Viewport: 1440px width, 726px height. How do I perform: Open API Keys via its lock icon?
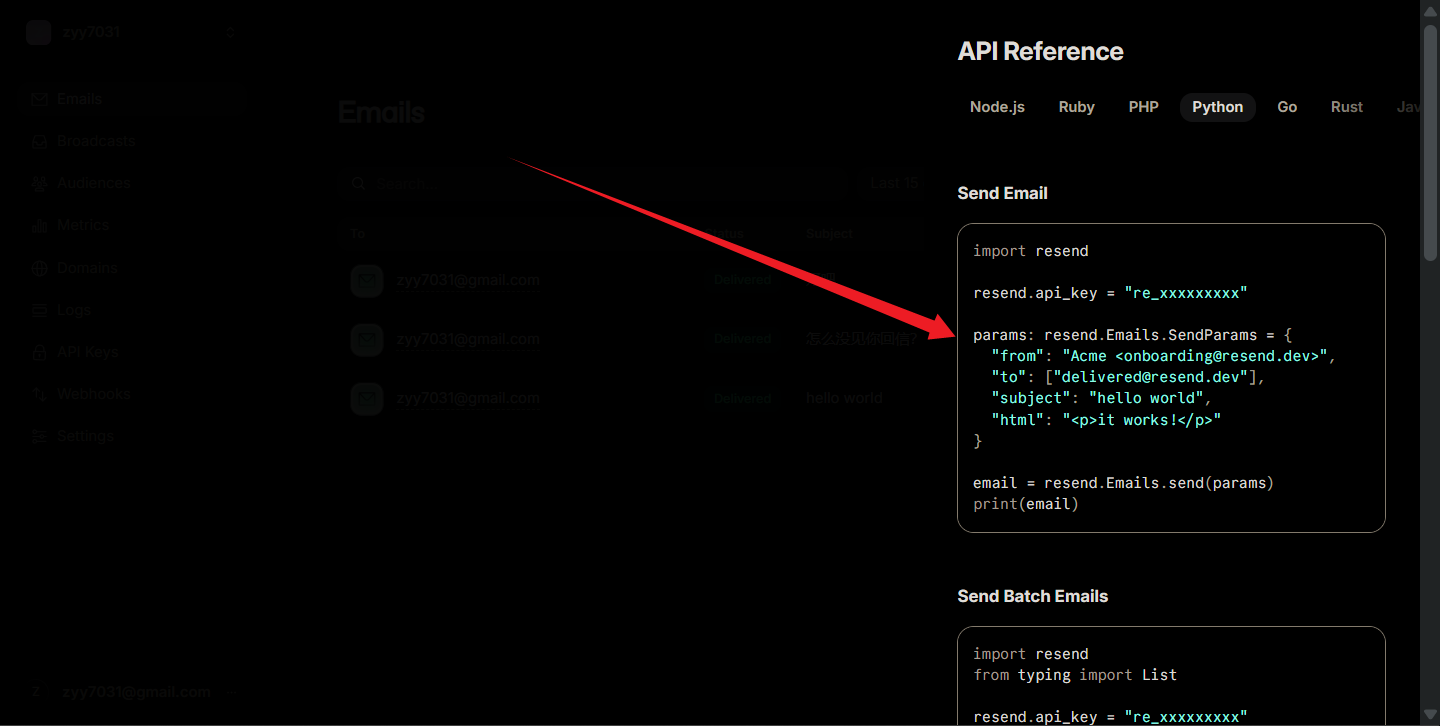pos(40,352)
